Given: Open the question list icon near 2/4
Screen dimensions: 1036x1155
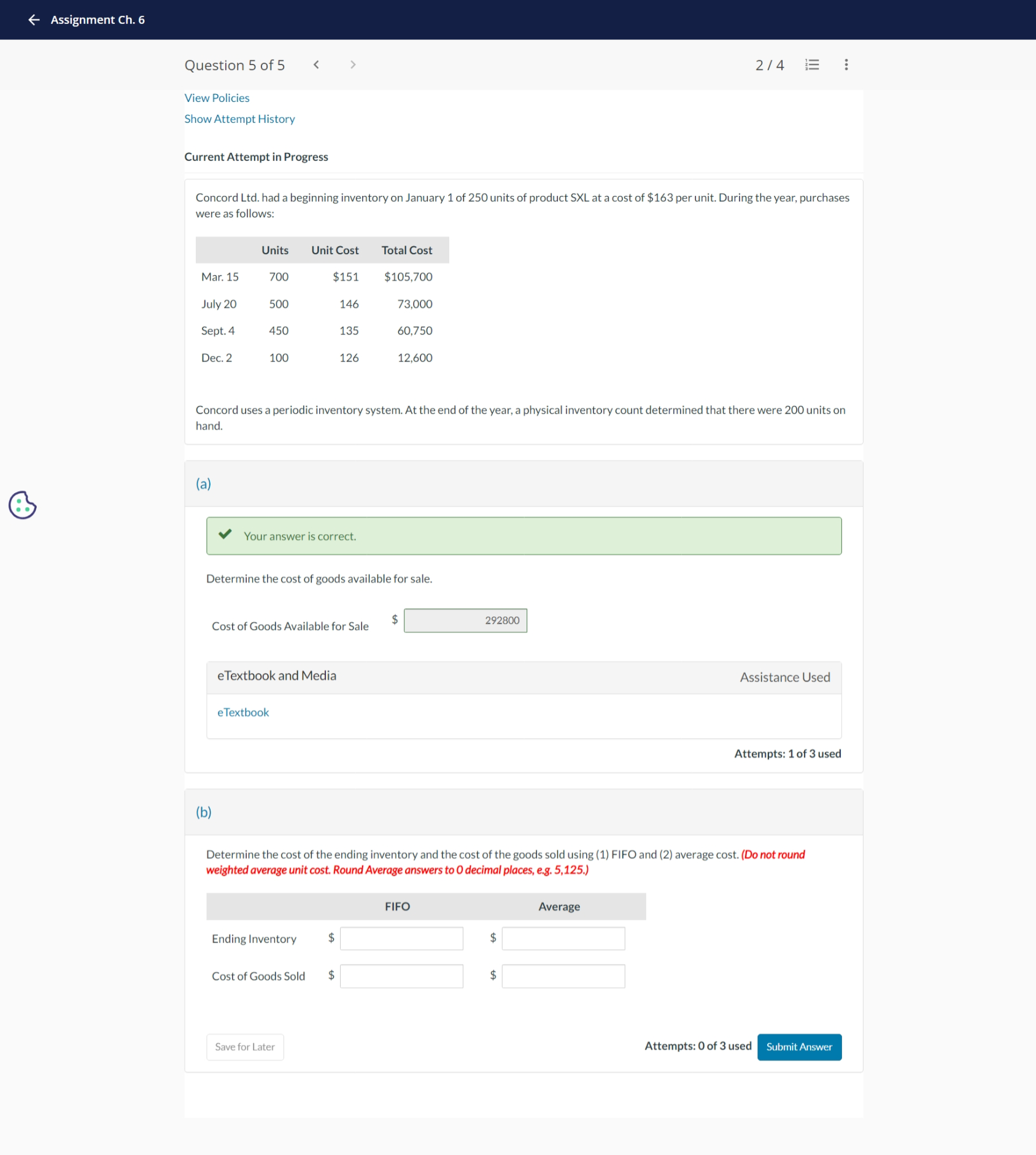Looking at the screenshot, I should [x=811, y=64].
